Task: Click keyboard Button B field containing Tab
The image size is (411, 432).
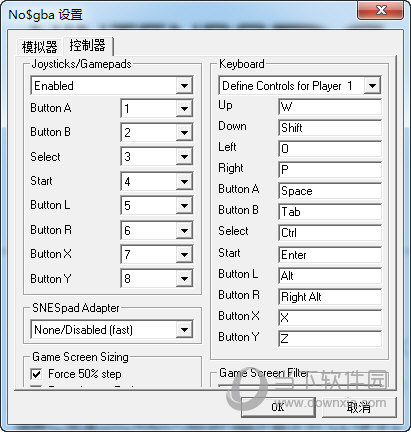Action: [330, 212]
